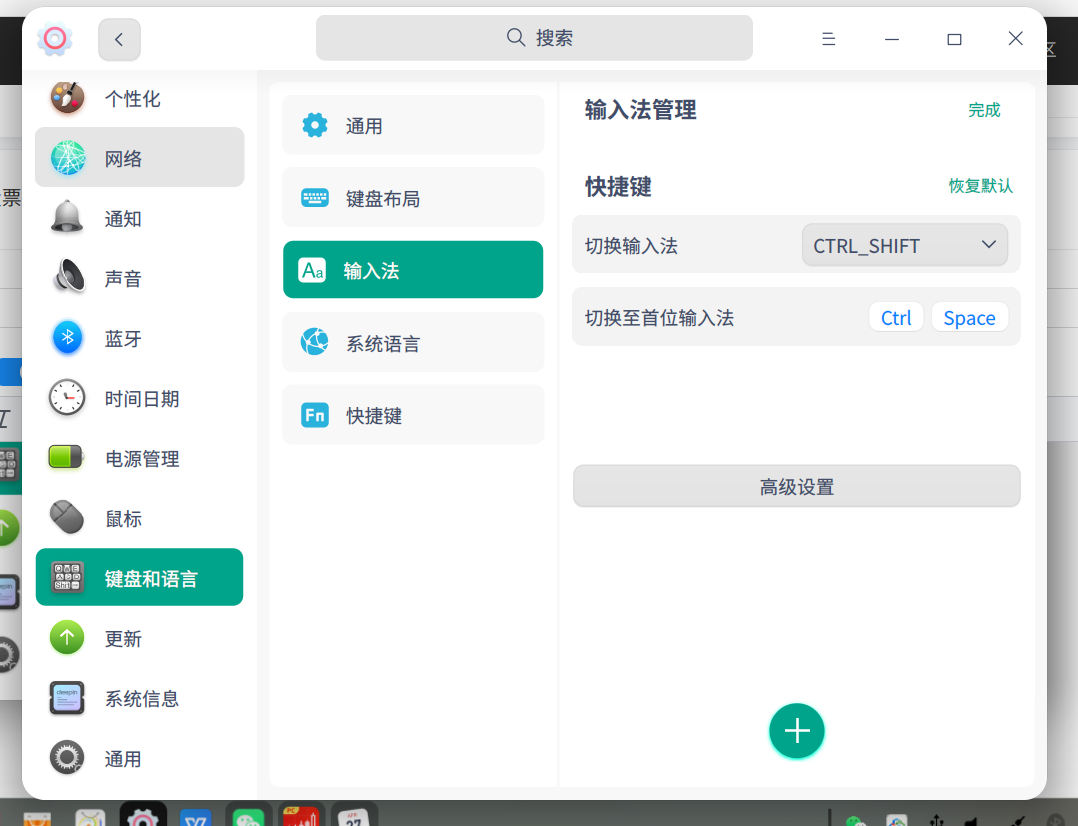Select the 输入法 input method page
1078x826 pixels.
(412, 270)
